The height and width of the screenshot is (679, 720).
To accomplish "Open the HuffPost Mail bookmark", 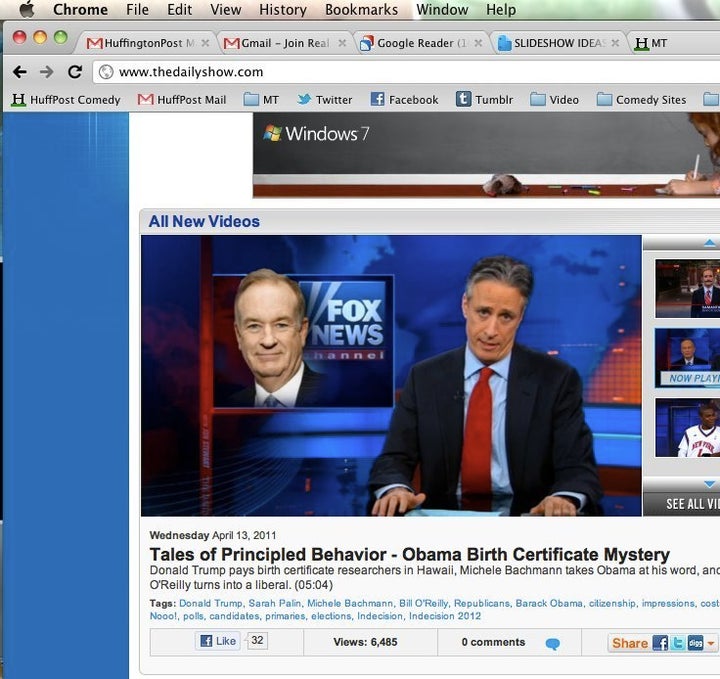I will pos(182,100).
